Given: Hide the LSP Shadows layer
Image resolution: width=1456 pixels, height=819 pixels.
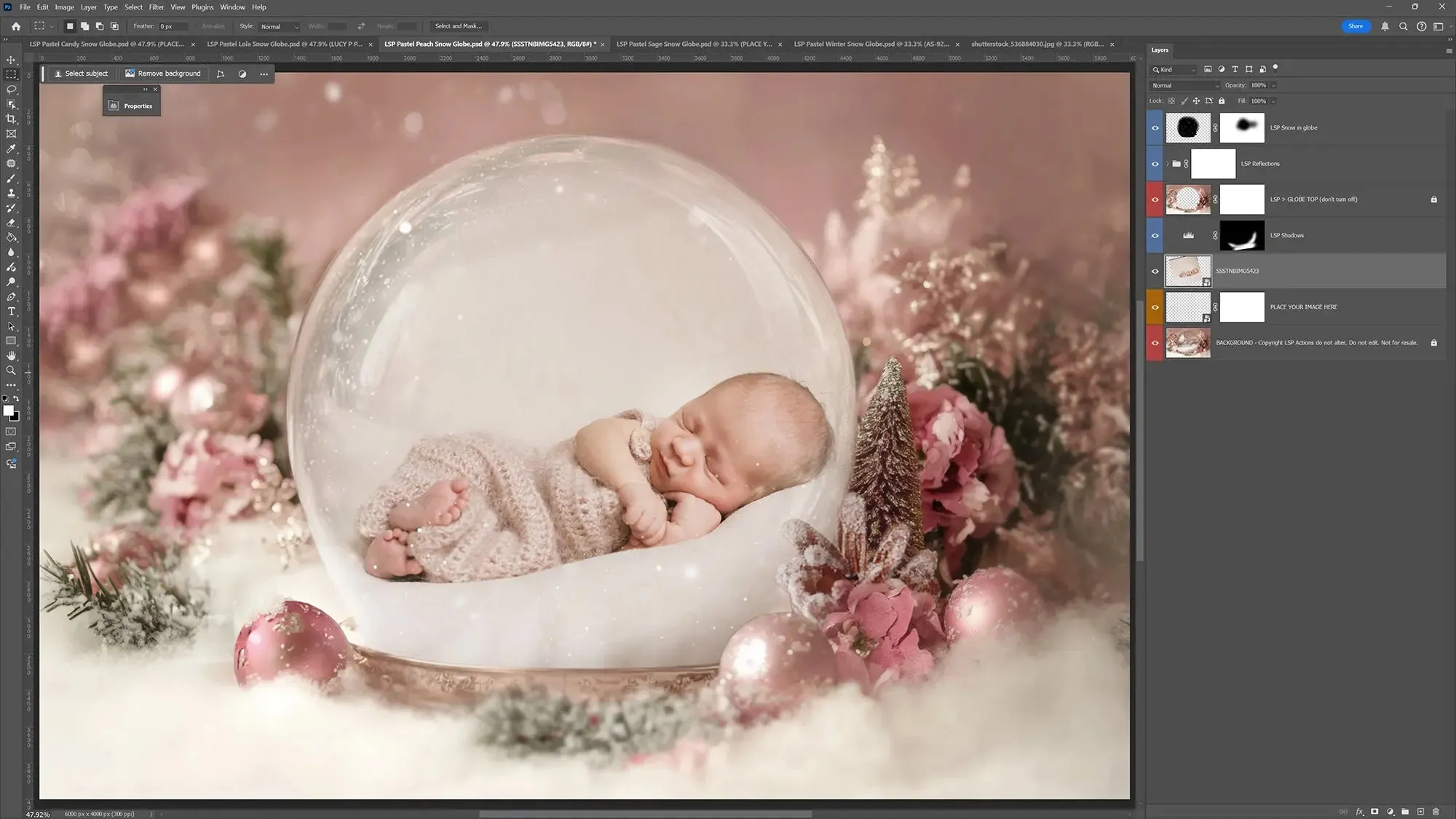Looking at the screenshot, I should (1155, 236).
